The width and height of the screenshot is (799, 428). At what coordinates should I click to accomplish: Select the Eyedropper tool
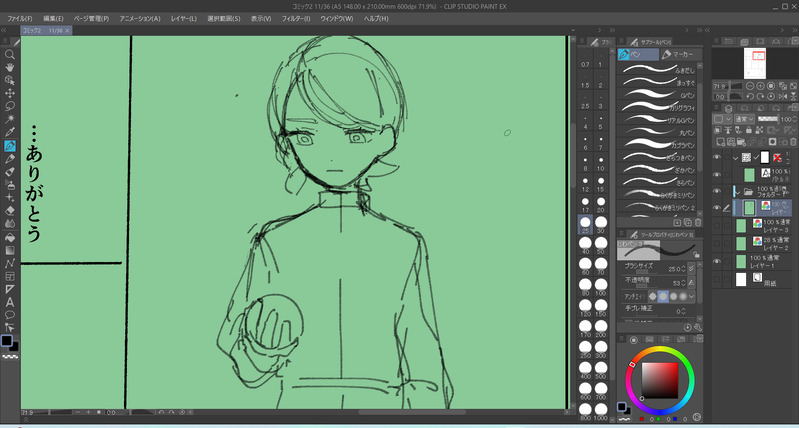click(10, 132)
